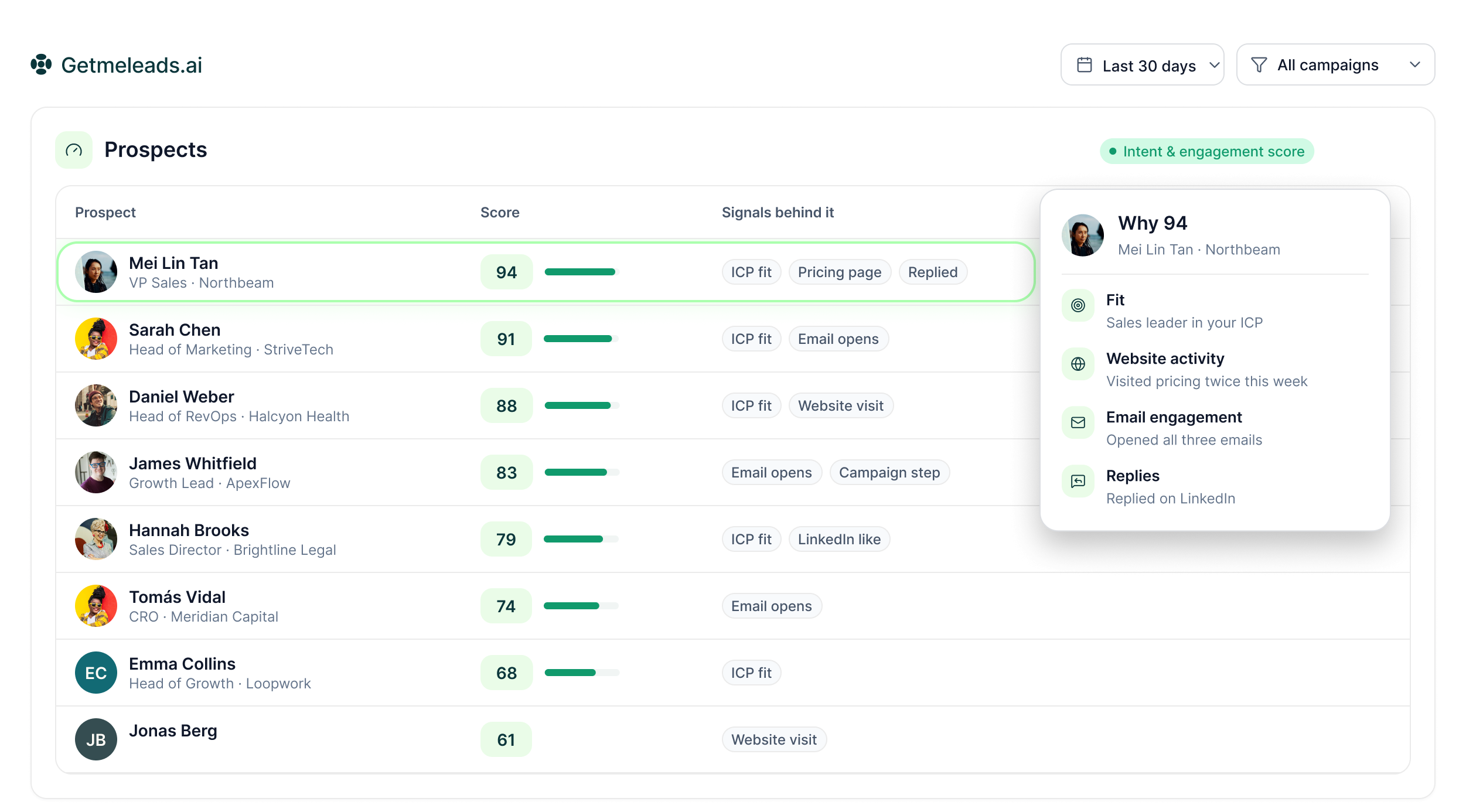Viewport: 1466px width, 812px height.
Task: Click Sarah Chen's Email opens chip
Action: coord(838,339)
